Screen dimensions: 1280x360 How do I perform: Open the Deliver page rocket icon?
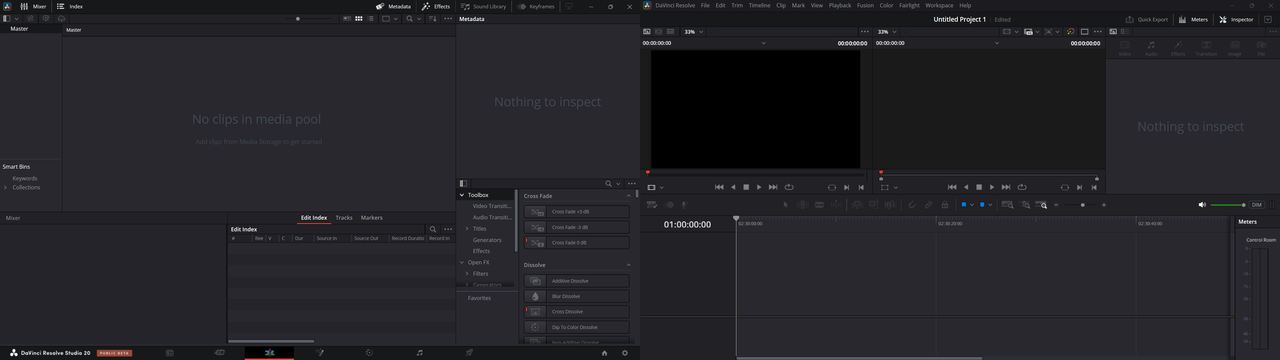click(x=469, y=352)
